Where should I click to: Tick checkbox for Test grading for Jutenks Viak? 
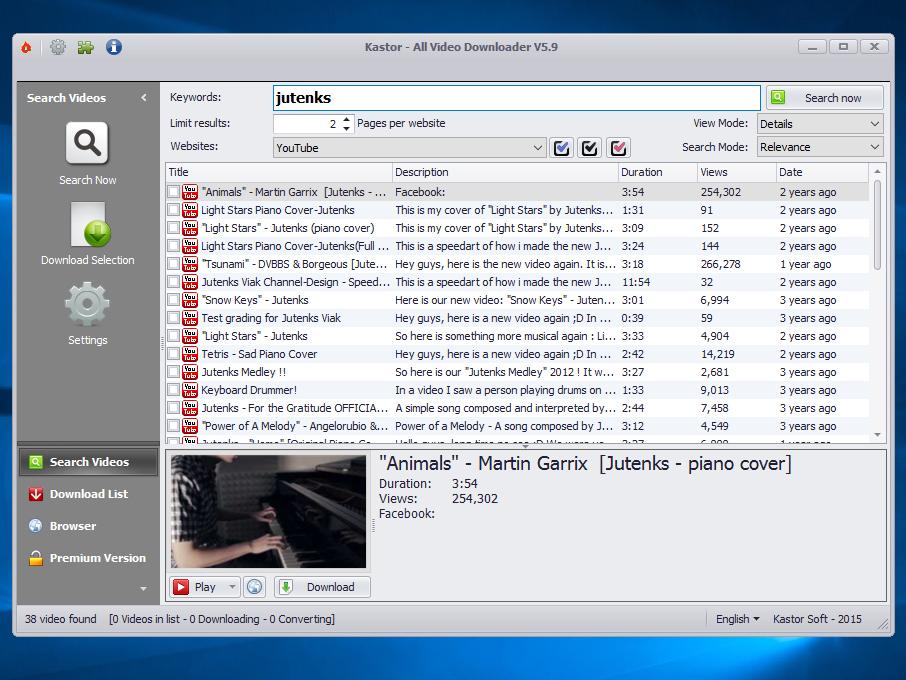[173, 318]
